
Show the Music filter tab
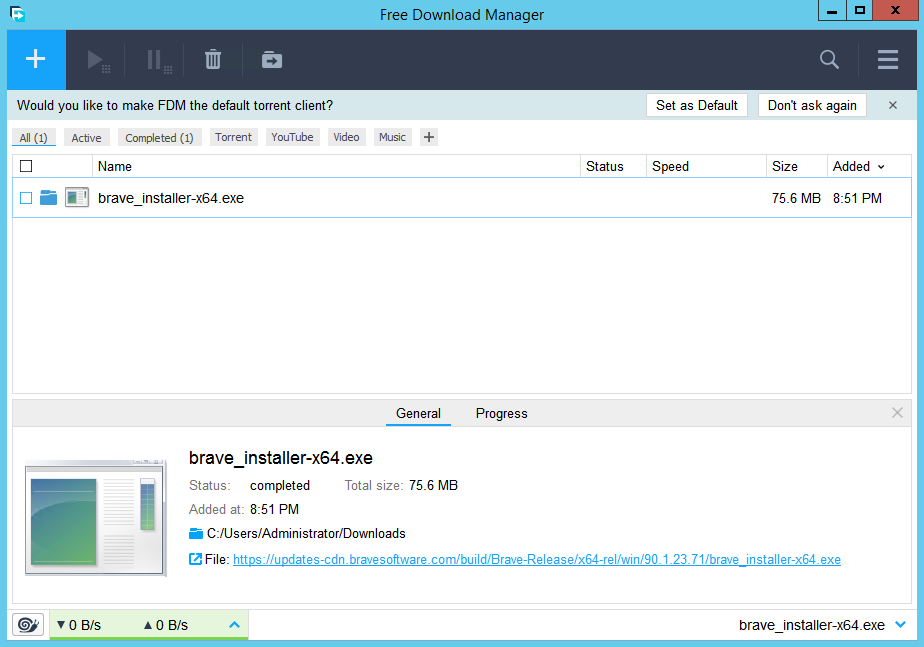(392, 137)
